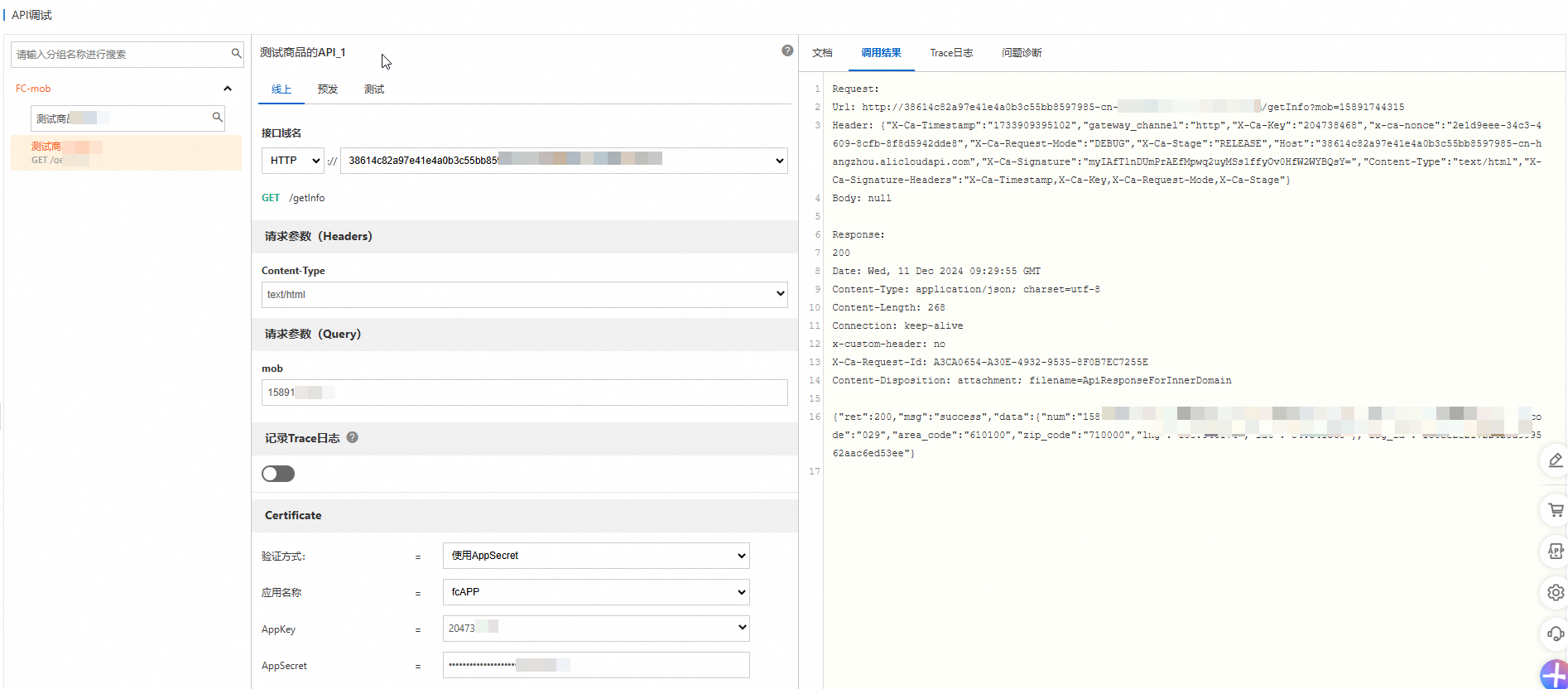Open the Trace日志 tab

coord(951,53)
